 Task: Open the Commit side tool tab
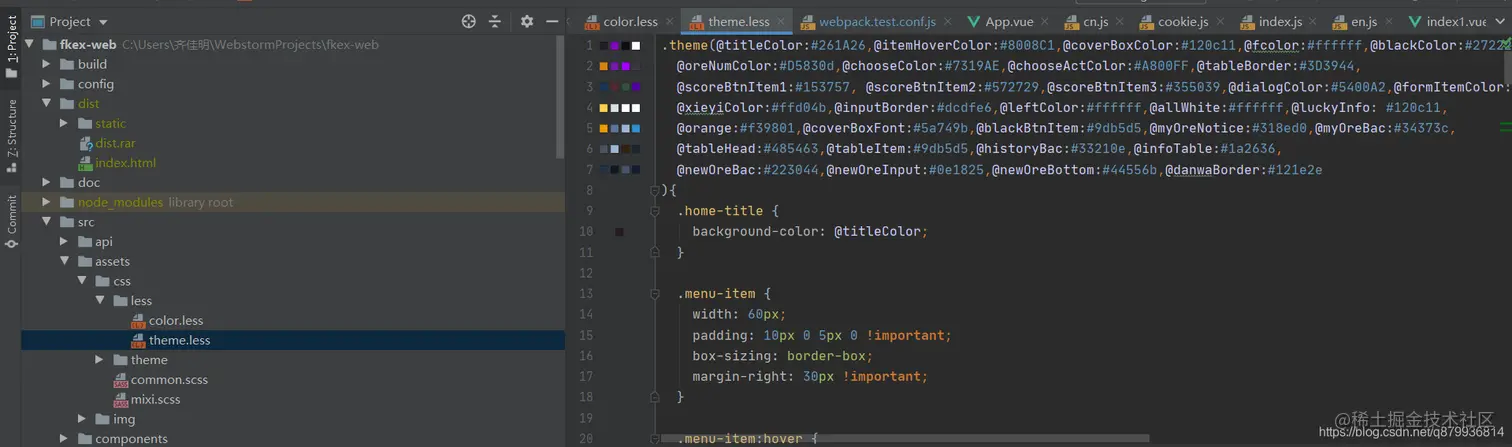click(11, 222)
